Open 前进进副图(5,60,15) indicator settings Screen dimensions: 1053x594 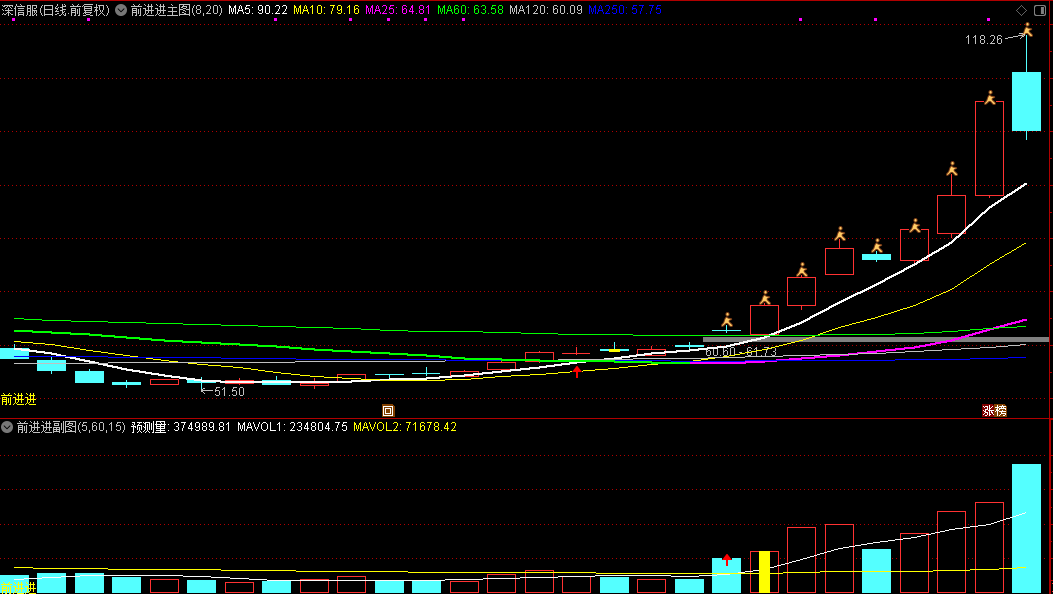point(71,427)
